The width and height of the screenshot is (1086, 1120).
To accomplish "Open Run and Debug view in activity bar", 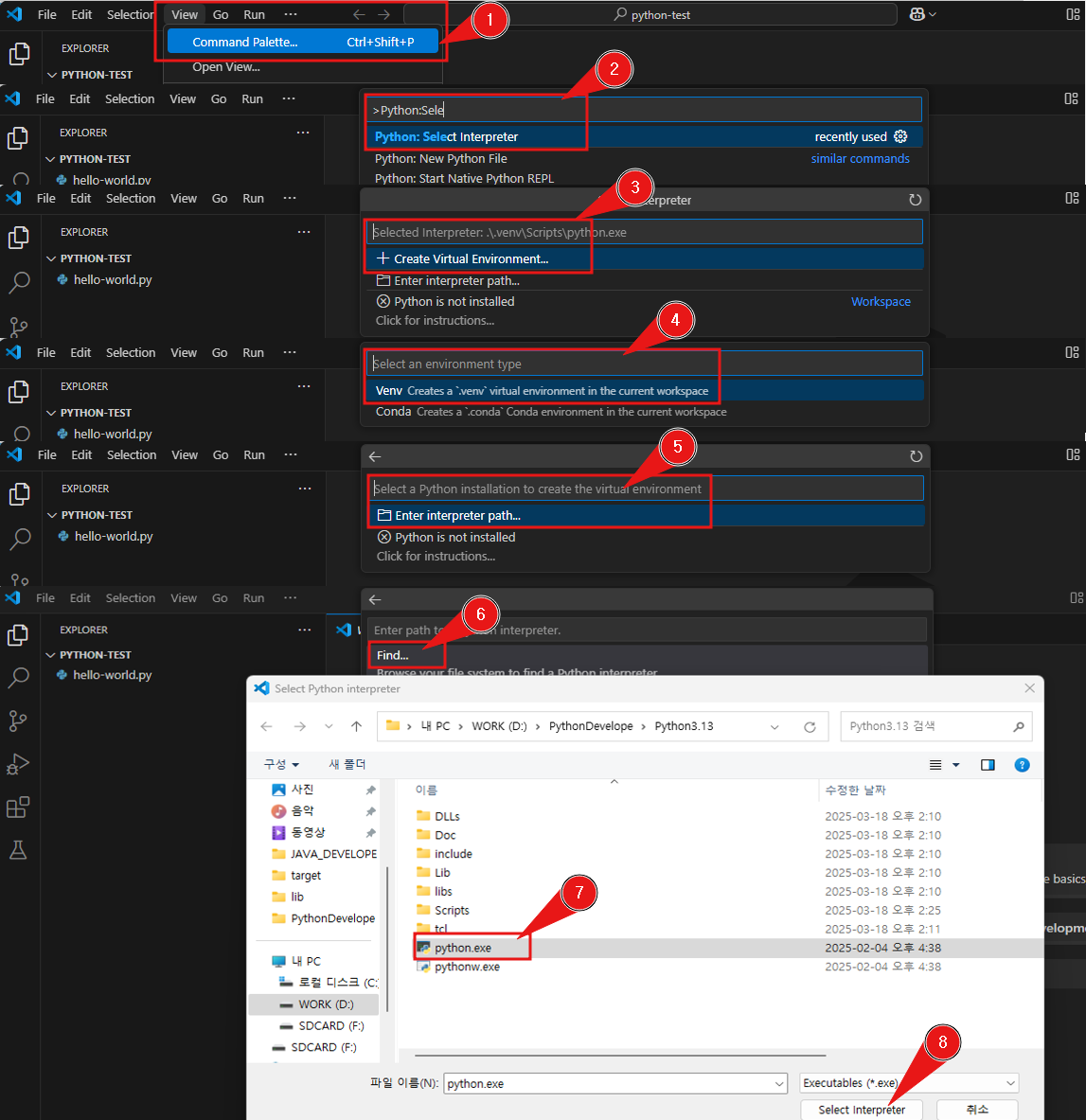I will tap(18, 764).
